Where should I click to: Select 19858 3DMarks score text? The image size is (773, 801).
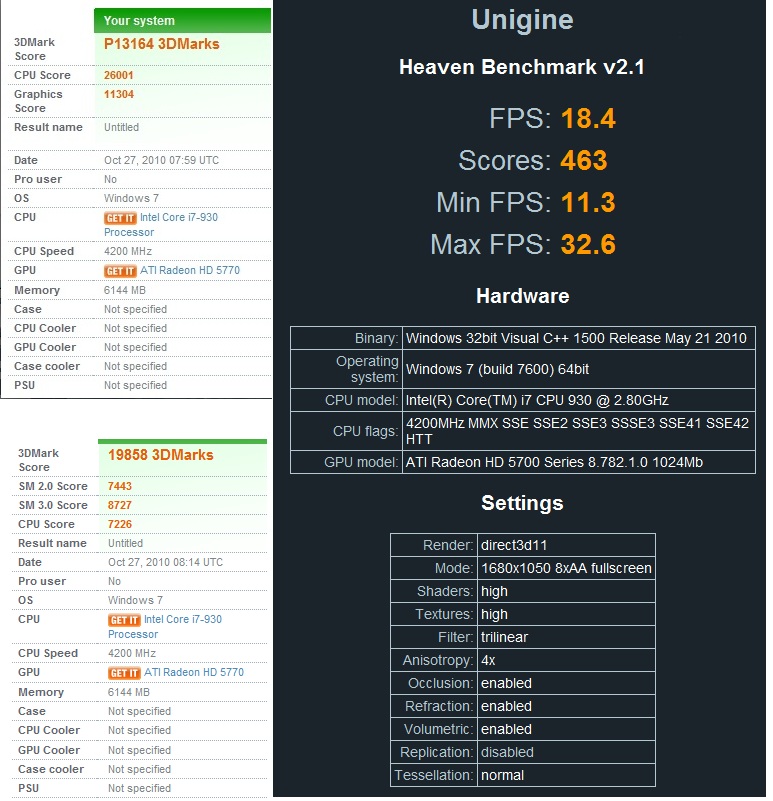(x=160, y=455)
